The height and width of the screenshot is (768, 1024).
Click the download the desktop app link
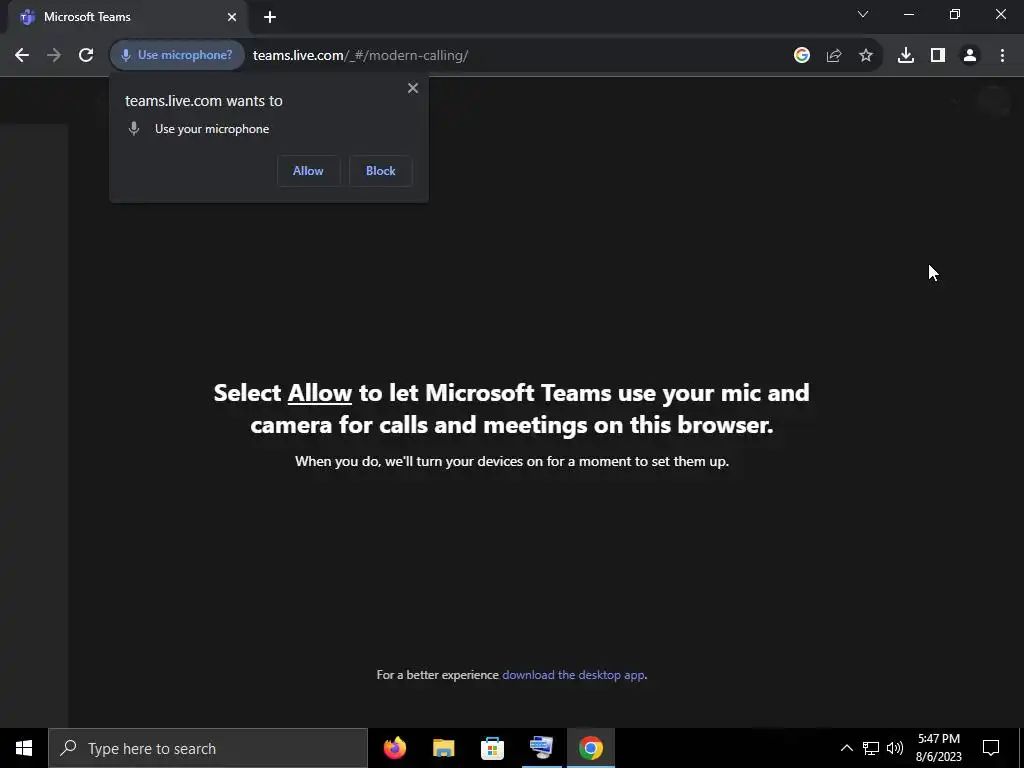pyautogui.click(x=573, y=675)
